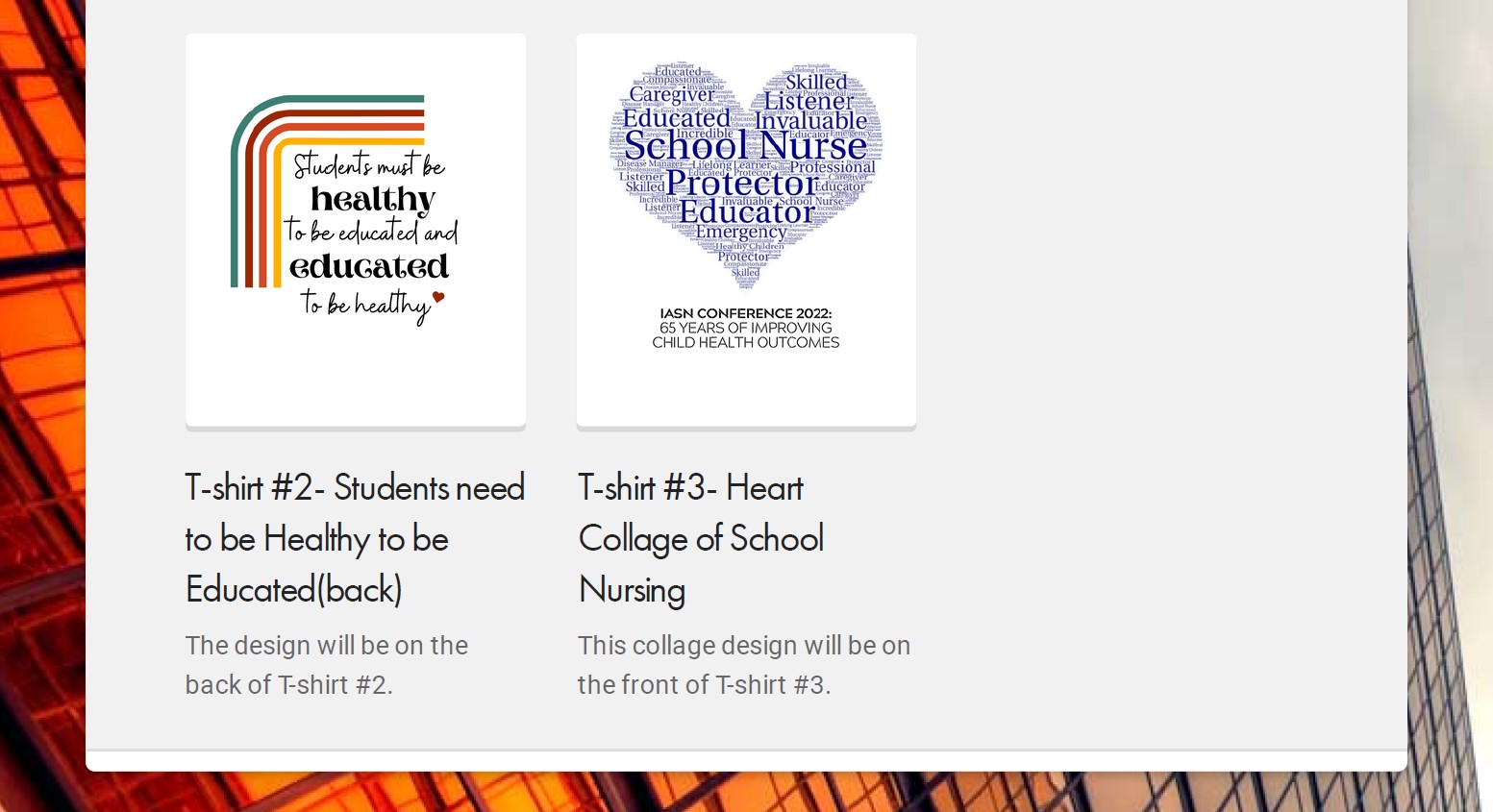Click the "IASN CONFERENCE 2022:" caption text
Screen dimensions: 1493x812
(x=746, y=313)
